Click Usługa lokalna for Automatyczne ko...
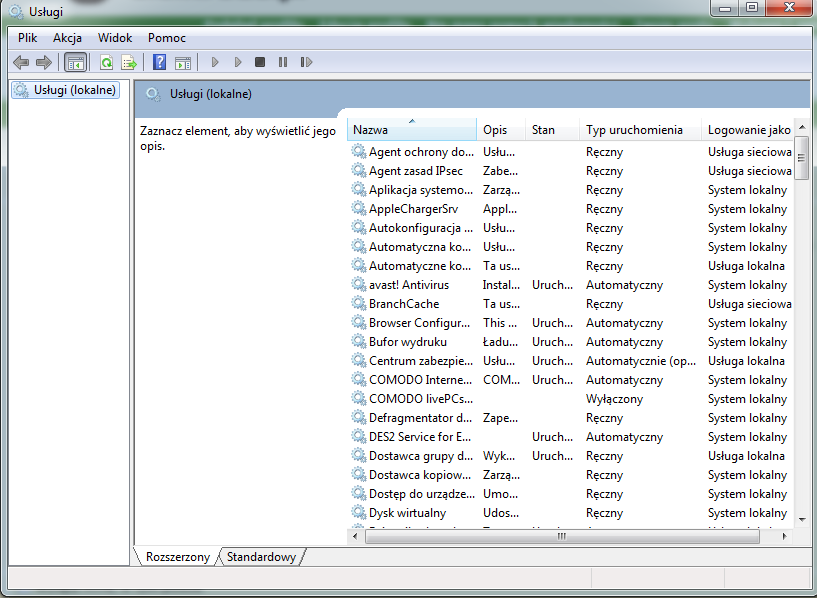 point(746,266)
